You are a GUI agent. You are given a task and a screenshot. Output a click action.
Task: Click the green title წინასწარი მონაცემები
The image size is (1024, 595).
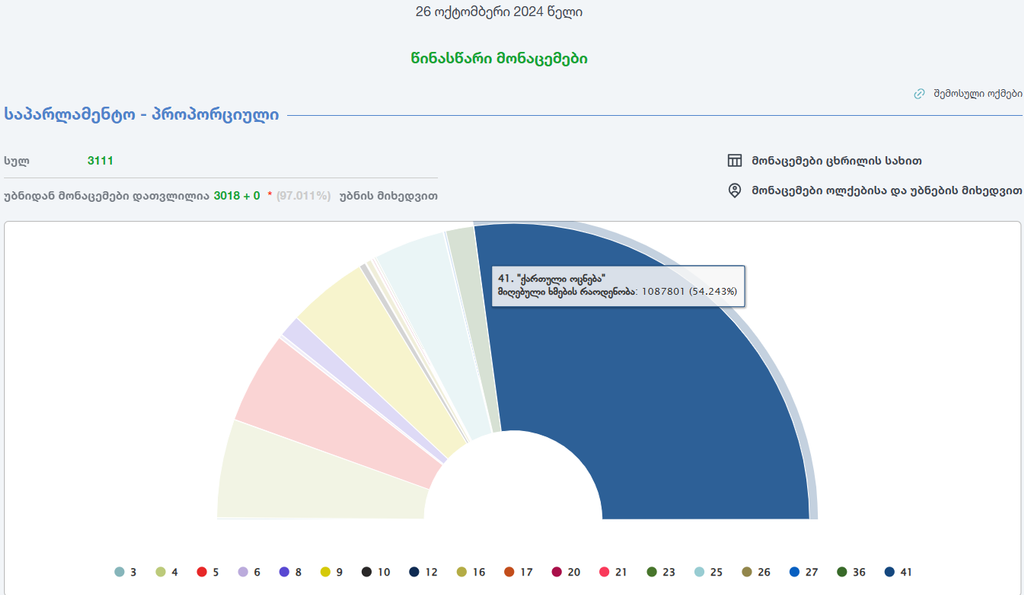499,58
